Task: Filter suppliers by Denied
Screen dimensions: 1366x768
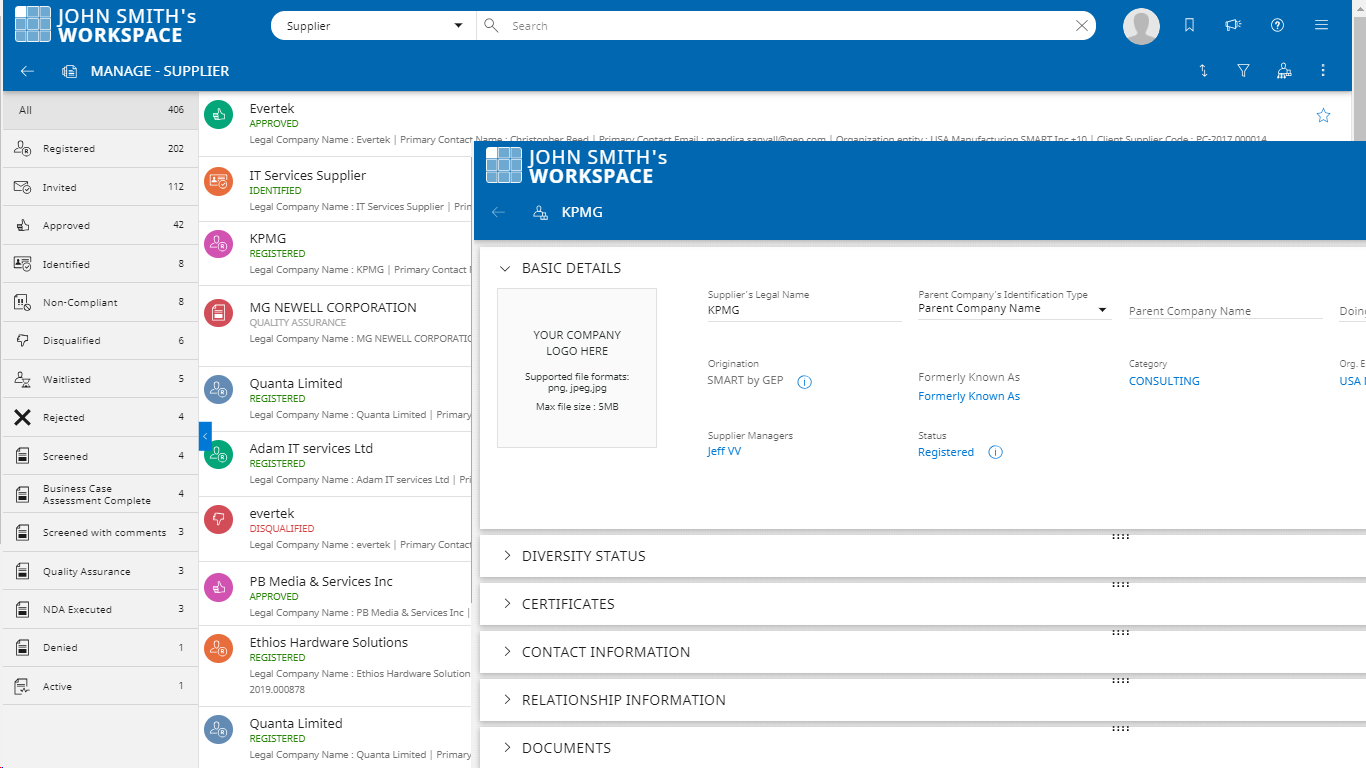Action: 100,647
